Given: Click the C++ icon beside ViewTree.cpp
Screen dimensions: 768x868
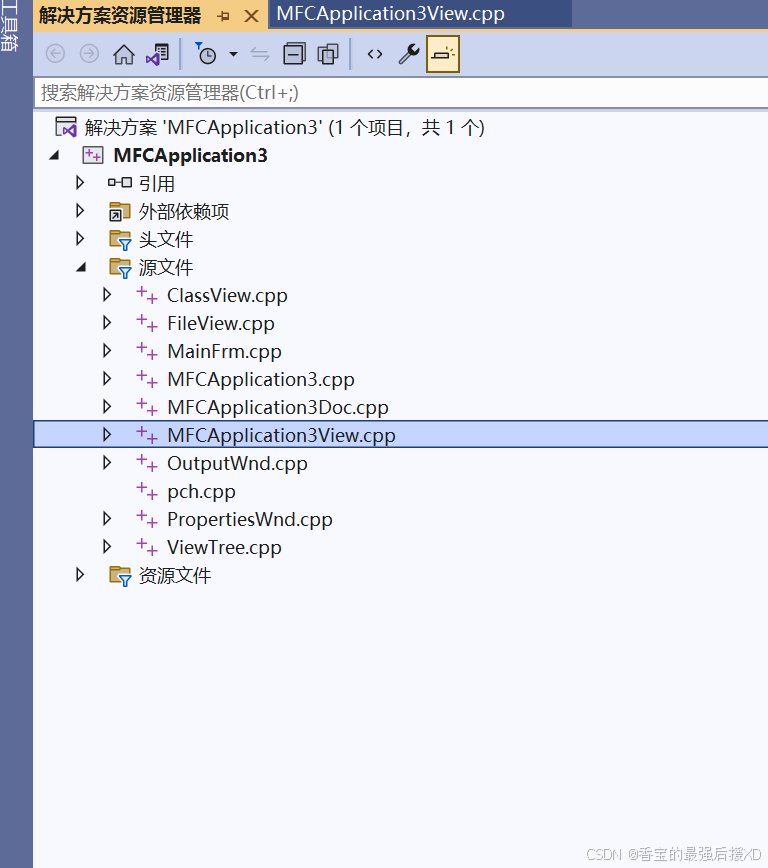Looking at the screenshot, I should [x=147, y=547].
